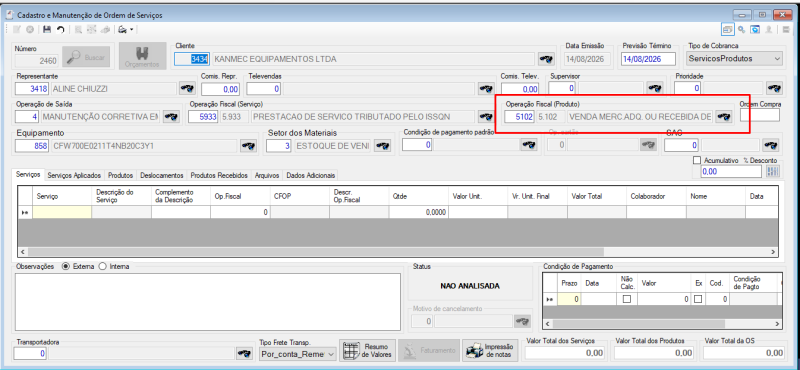Viewport: 800px width, 370px height.
Task: Open Resumo de Valores
Action: tap(367, 351)
